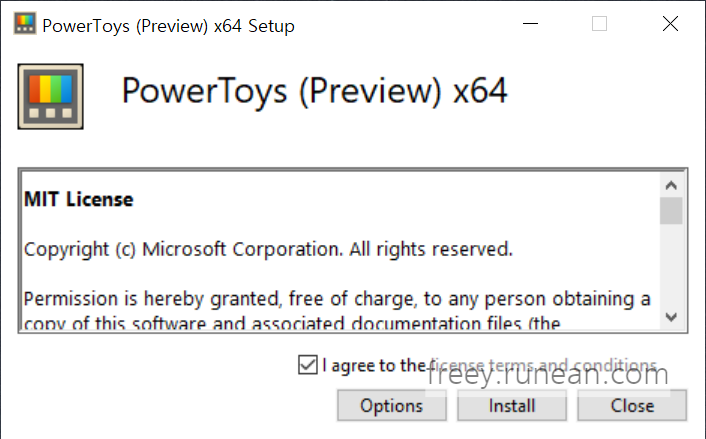Click the empty scrollbar track below the thumb
The width and height of the screenshot is (706, 439).
671,265
